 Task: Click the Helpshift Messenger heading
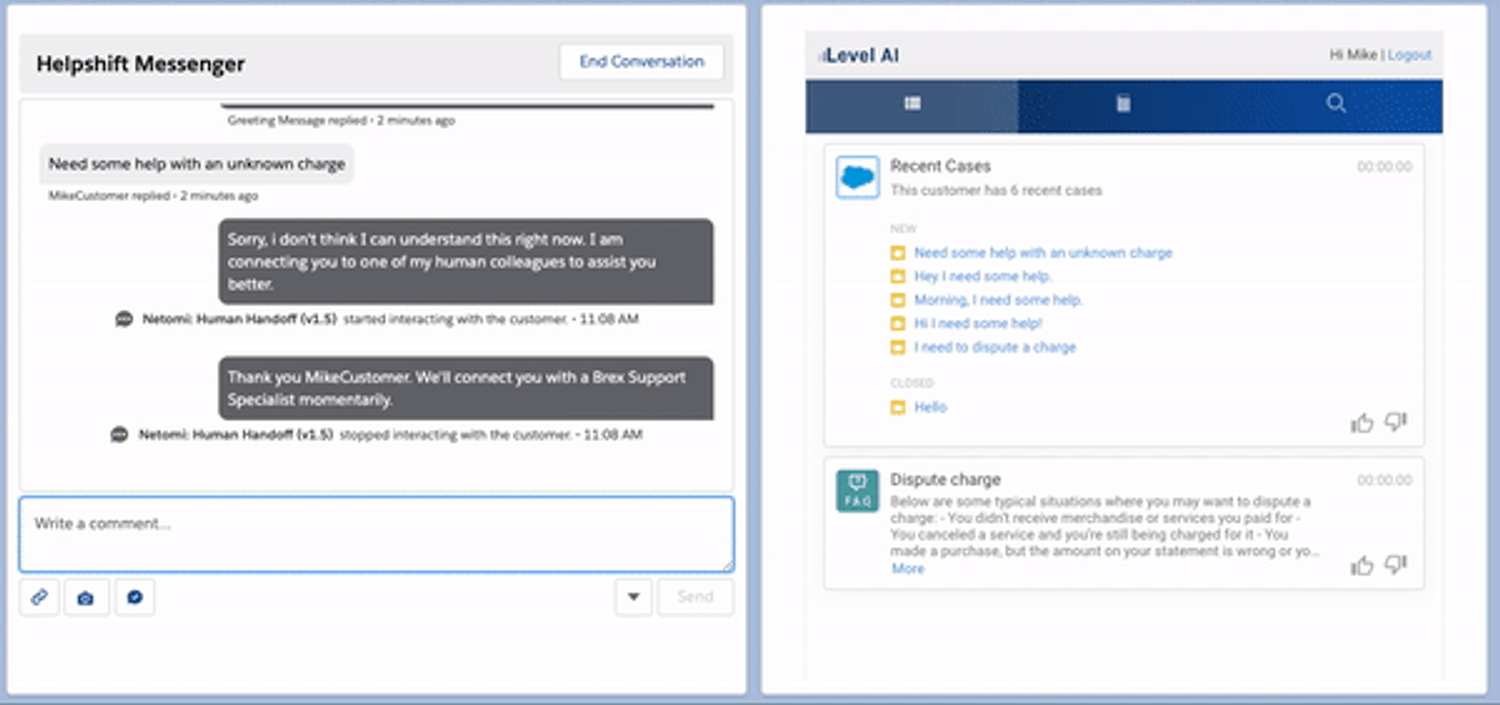click(141, 64)
